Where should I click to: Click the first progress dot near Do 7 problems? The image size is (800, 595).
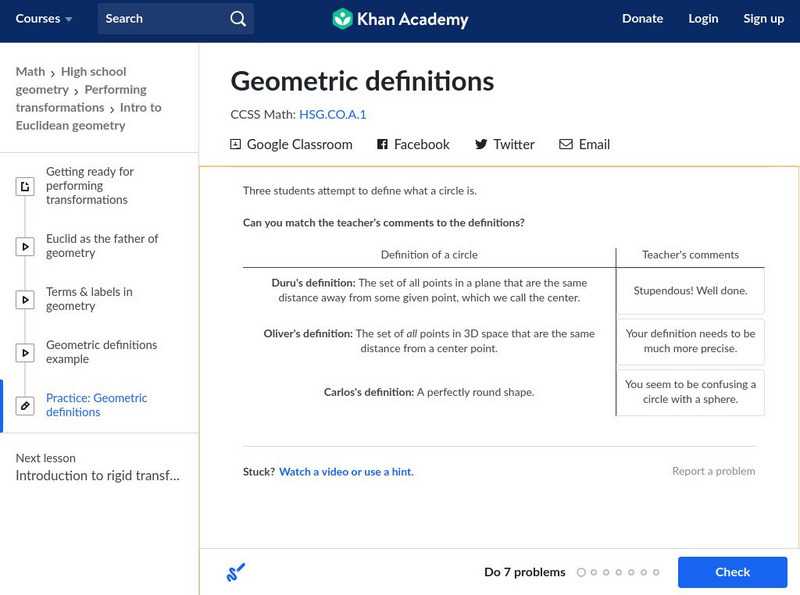pyautogui.click(x=583, y=573)
